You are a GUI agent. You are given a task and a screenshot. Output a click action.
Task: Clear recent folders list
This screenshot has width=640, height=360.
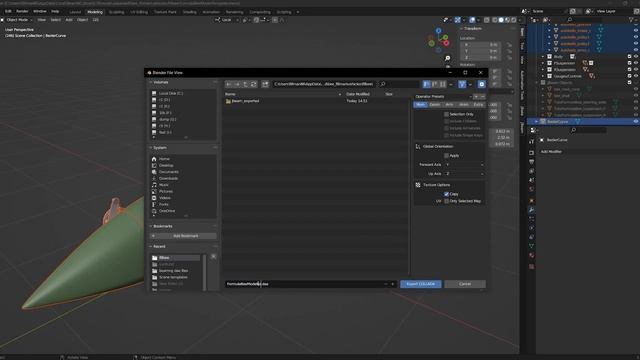[213, 257]
